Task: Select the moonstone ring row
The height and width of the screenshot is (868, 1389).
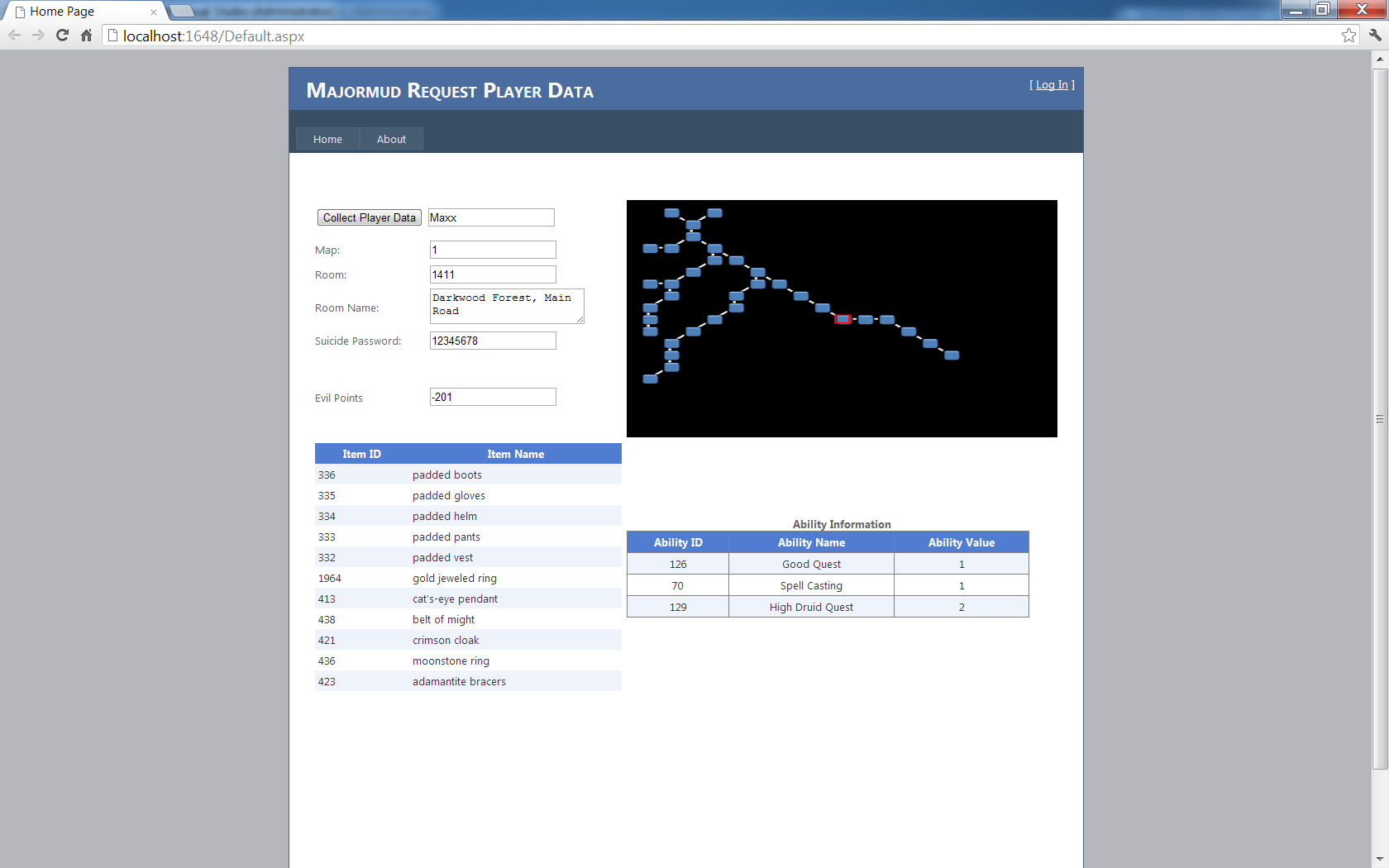Action: [468, 661]
